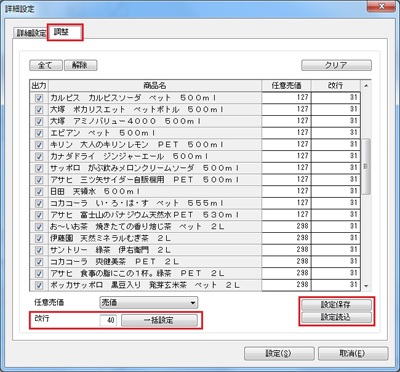
Task: Uncheck the ポッカサッポロ 黒豆入り row checkbox
Action: click(39, 285)
